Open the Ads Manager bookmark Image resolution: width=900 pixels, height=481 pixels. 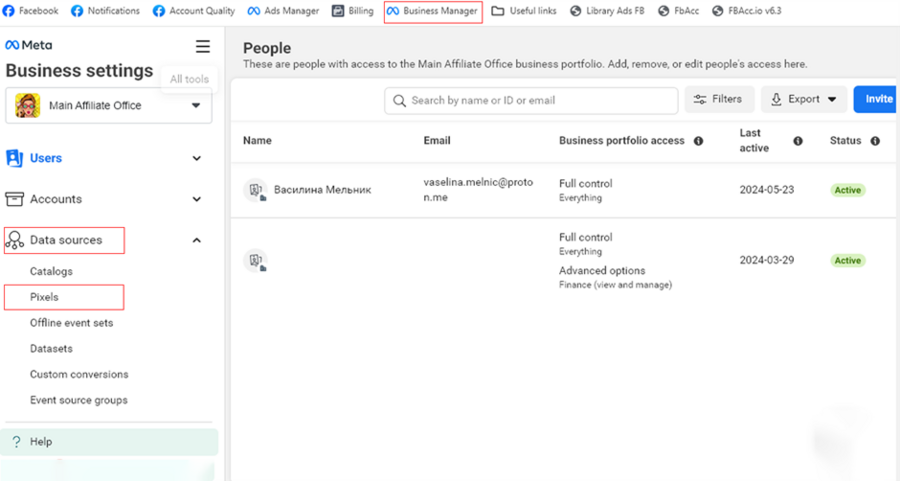[x=284, y=11]
